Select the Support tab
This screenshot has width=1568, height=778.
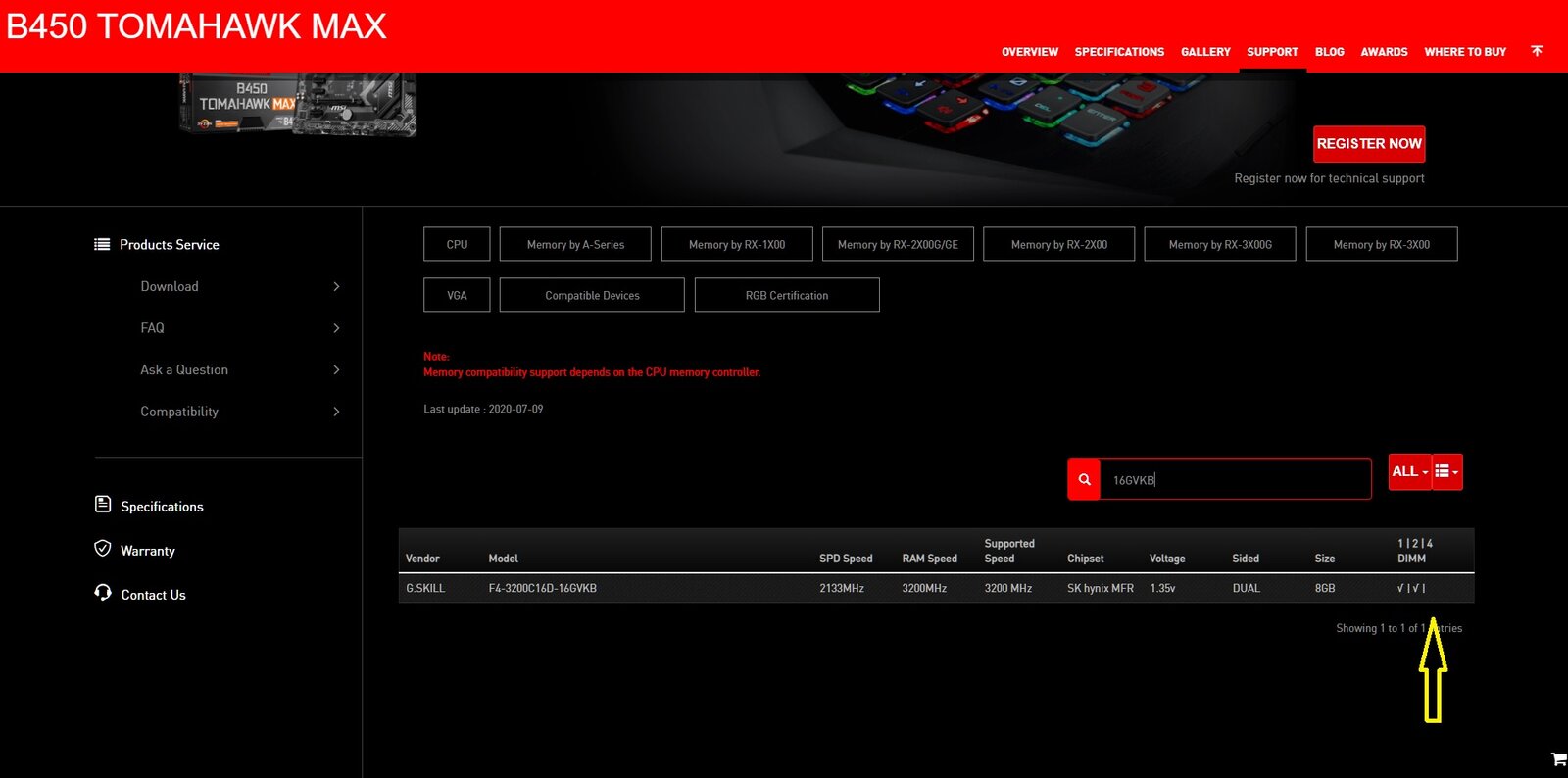(1272, 52)
